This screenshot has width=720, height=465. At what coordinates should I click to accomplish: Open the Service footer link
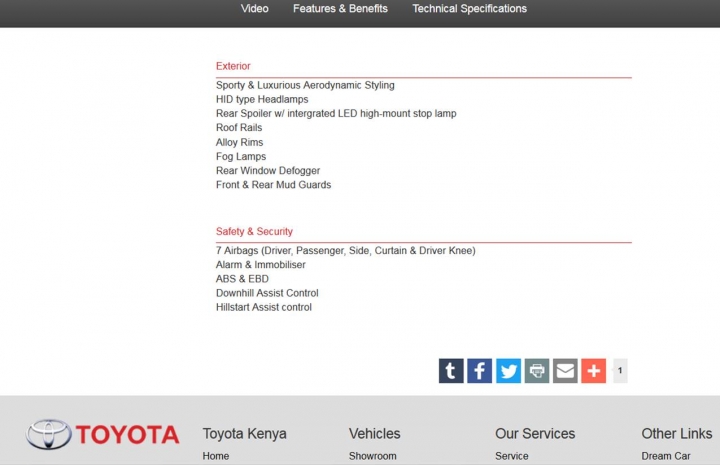[512, 456]
